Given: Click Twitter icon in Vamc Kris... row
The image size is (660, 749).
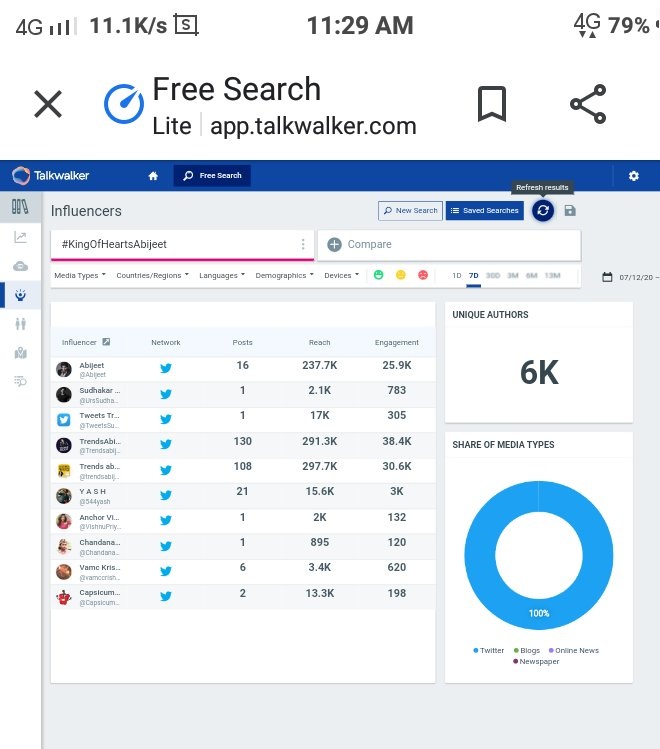Looking at the screenshot, I should tap(166, 571).
